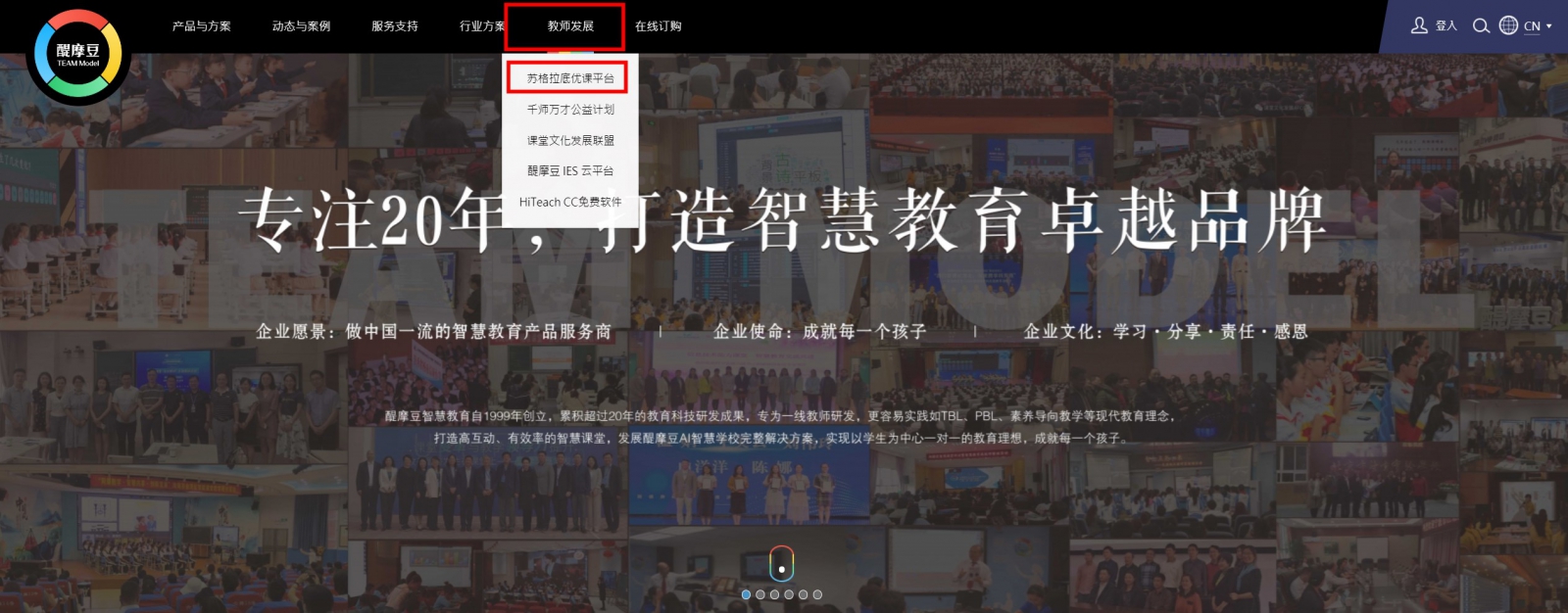Open the HiTeach CC免费软件 link

coord(570,202)
